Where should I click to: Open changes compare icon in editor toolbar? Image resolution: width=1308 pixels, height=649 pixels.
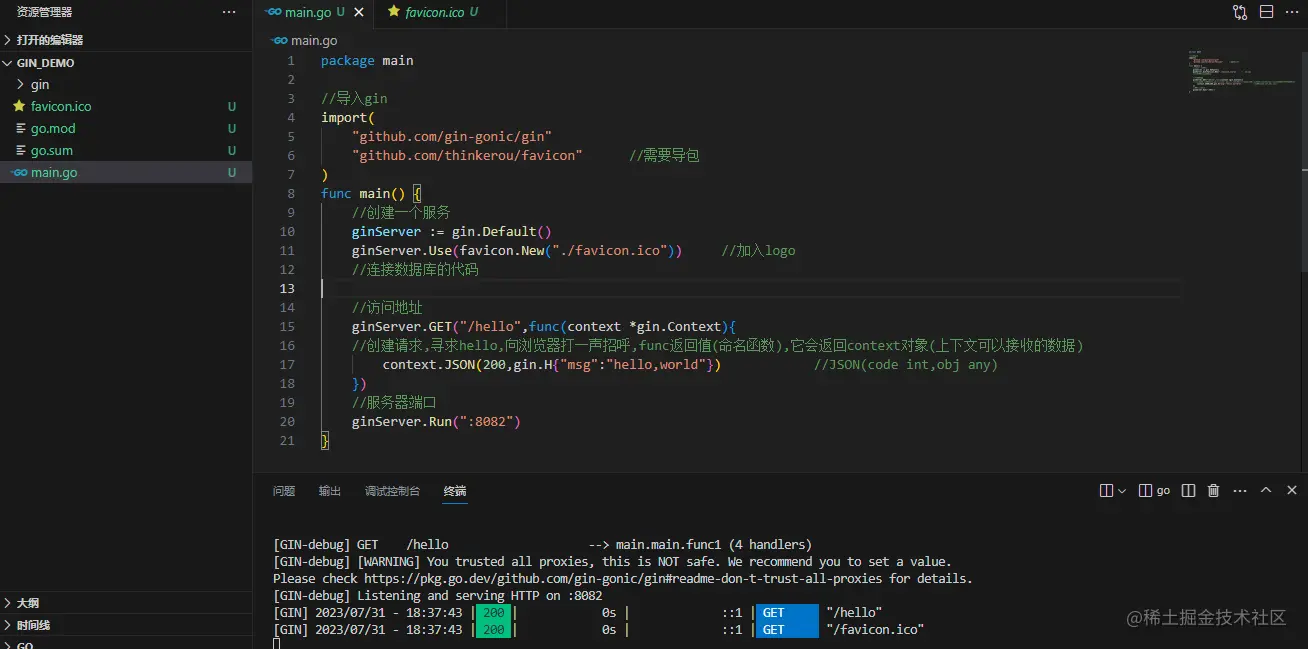(x=1240, y=12)
